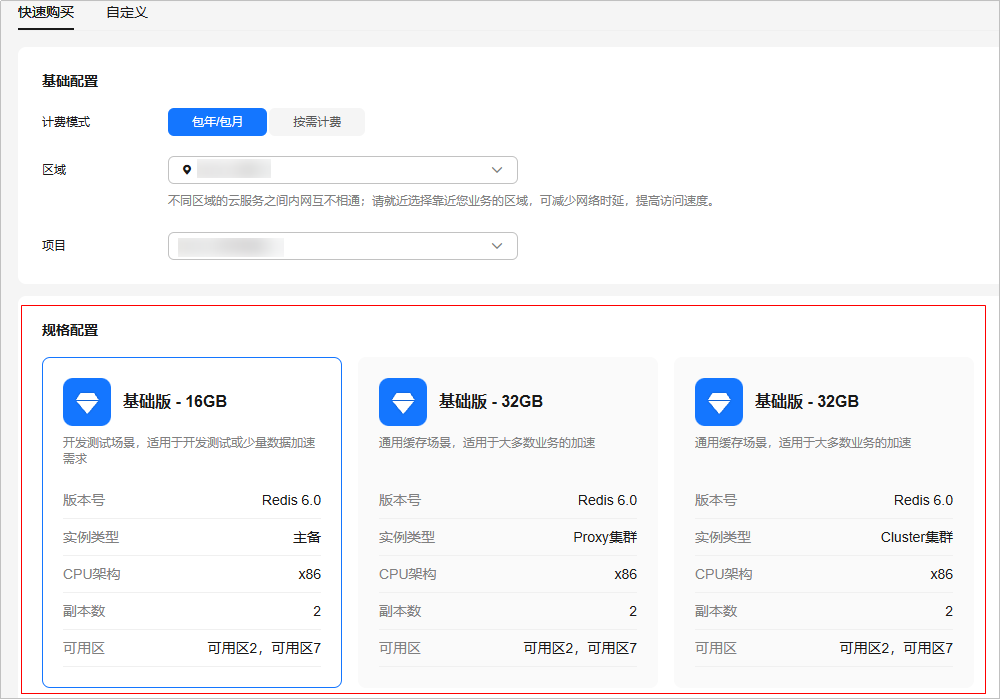Click 可用区2，可用区7 in the Cluster集群 card
Image resolution: width=1000 pixels, height=699 pixels.
896,648
